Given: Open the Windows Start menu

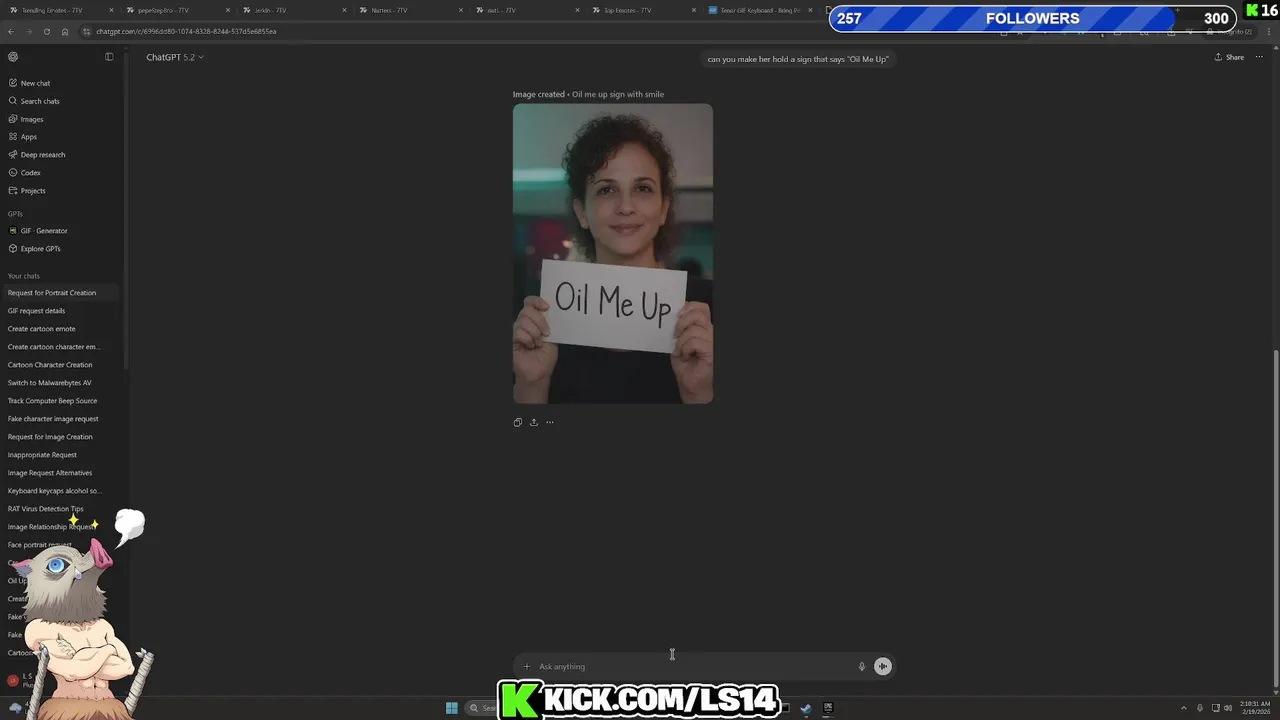Looking at the screenshot, I should [x=452, y=708].
